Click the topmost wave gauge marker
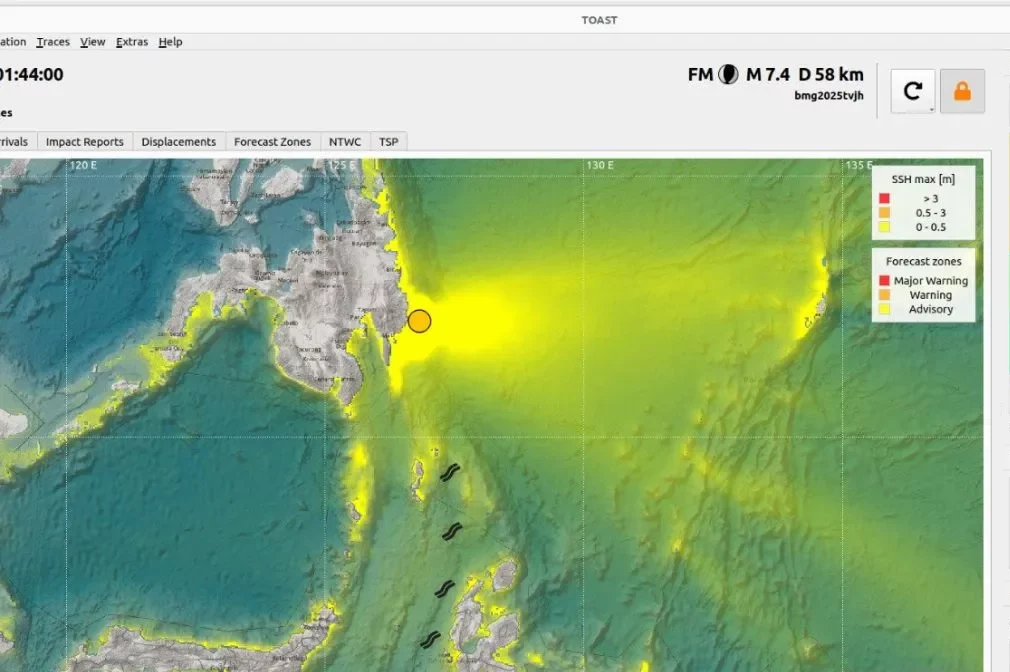The height and width of the screenshot is (672, 1010). (x=450, y=473)
